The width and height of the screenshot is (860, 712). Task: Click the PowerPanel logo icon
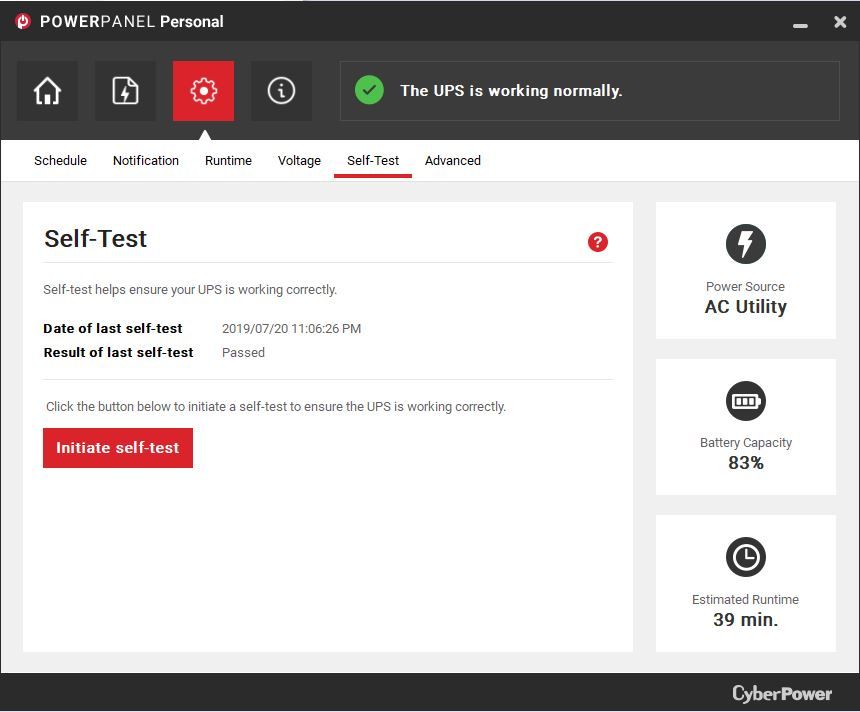23,21
